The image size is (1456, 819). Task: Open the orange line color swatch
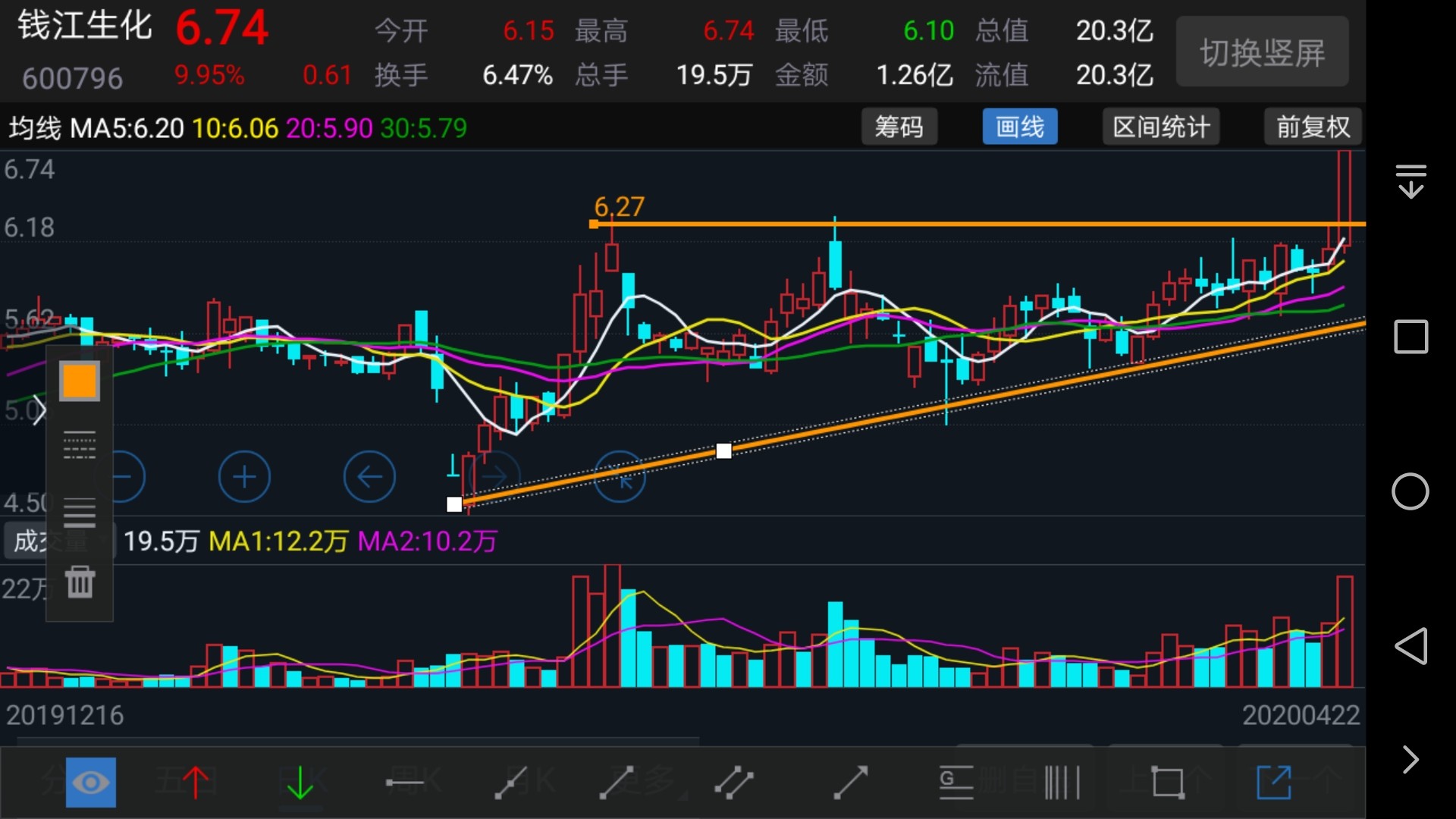(x=80, y=381)
